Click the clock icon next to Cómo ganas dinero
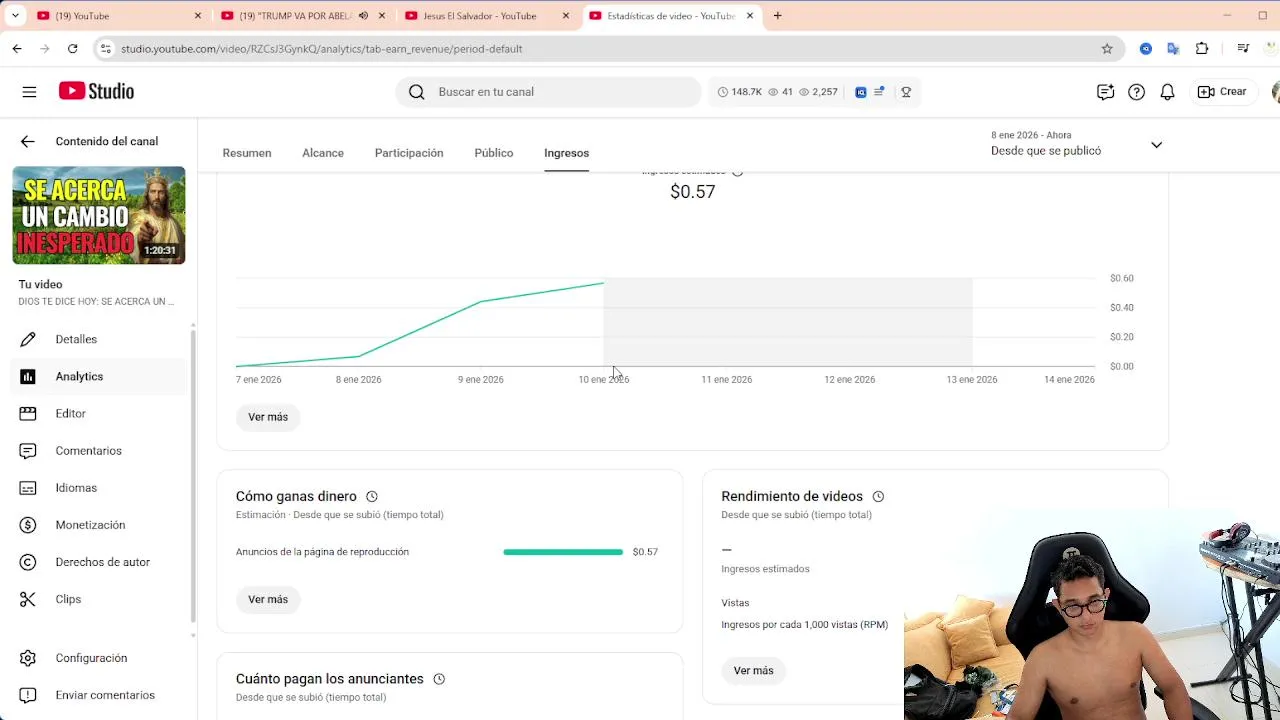Viewport: 1280px width, 720px height. click(x=372, y=496)
